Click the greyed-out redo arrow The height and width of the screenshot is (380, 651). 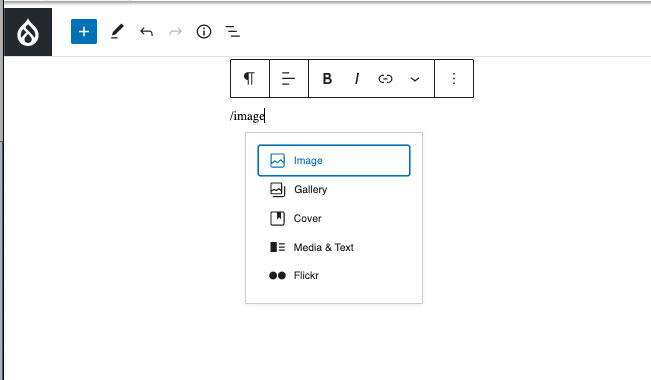175,32
